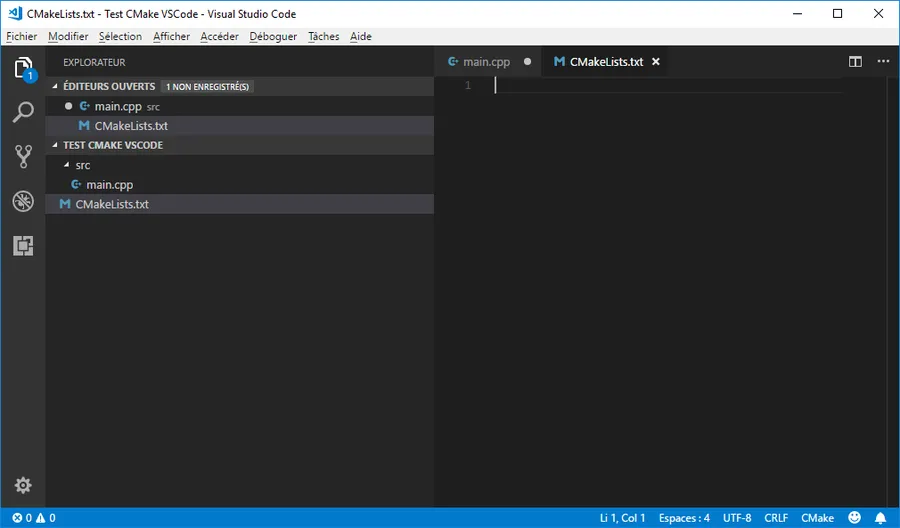
Task: Open the Debug view icon
Action: (23, 201)
